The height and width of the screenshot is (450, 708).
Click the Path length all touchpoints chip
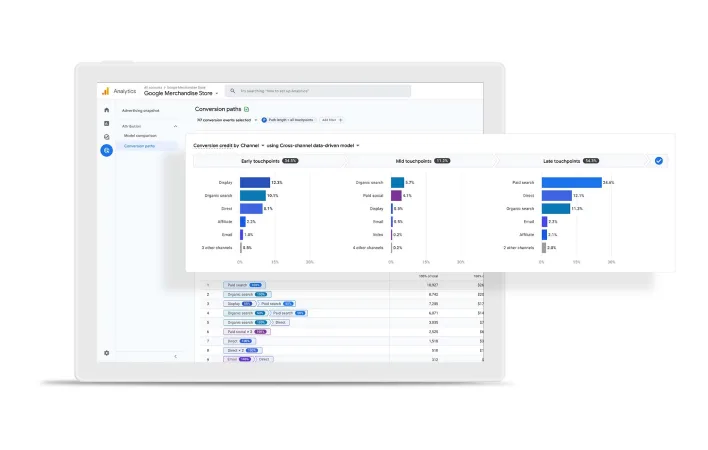click(288, 120)
